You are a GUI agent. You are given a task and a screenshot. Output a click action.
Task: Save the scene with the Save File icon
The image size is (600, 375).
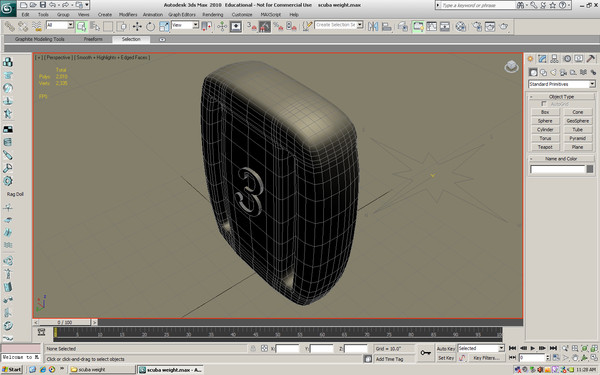(x=43, y=5)
